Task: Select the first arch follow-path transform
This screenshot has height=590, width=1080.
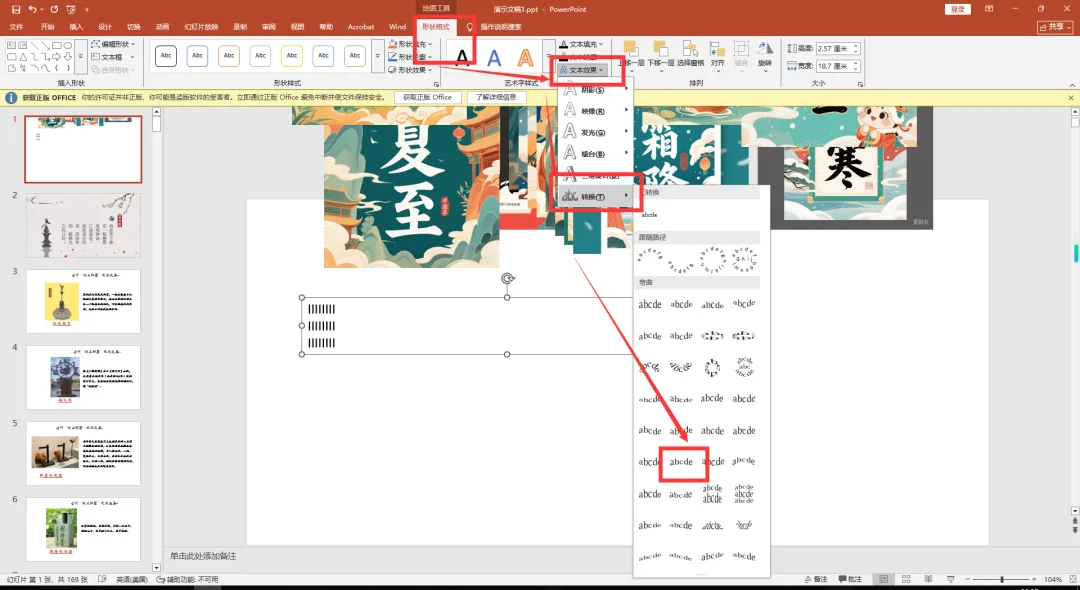Action: 650,260
